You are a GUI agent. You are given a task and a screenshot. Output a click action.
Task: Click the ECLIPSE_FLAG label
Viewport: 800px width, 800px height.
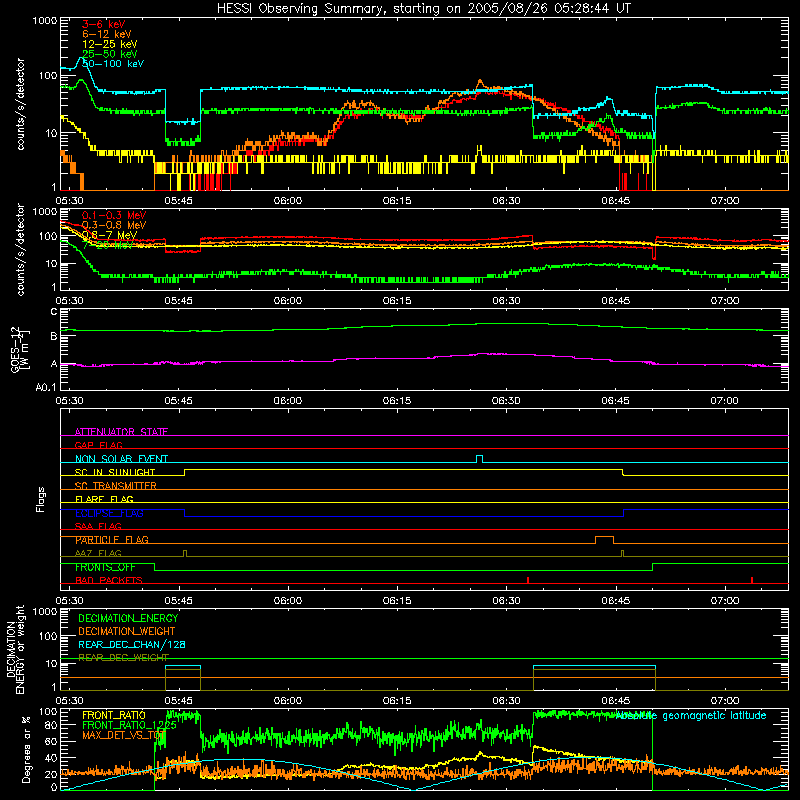pos(109,513)
